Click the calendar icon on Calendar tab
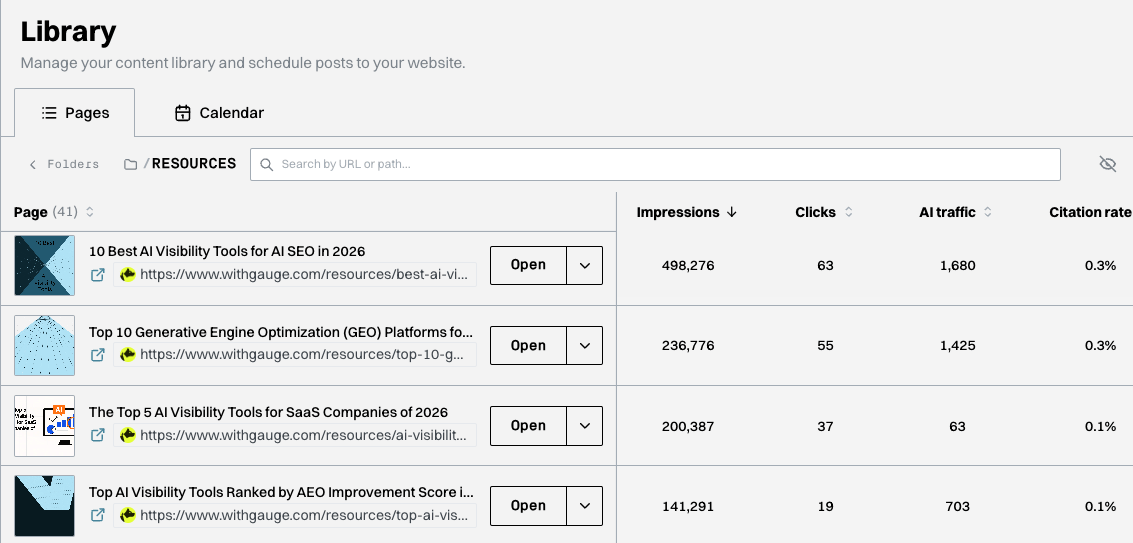 [183, 114]
